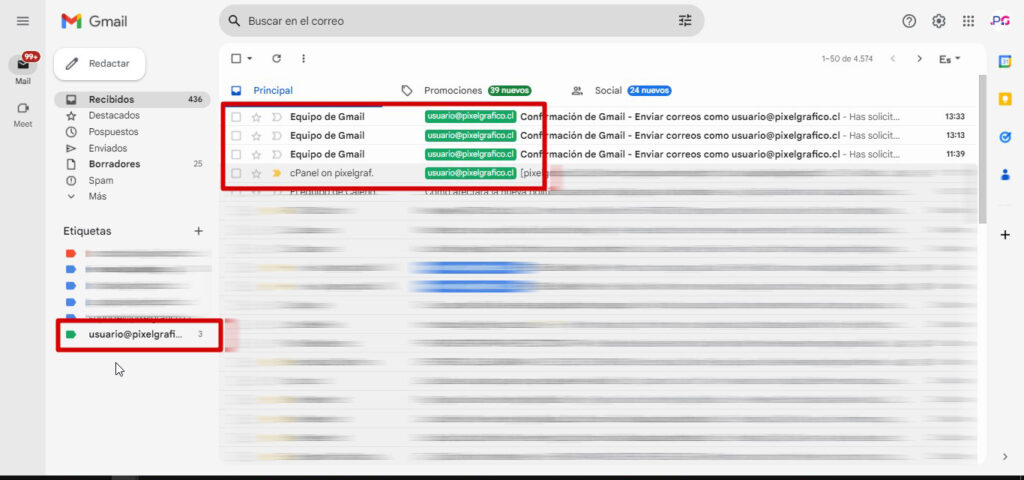Open the Es input language dropdown
The width and height of the screenshot is (1024, 480).
tap(949, 59)
